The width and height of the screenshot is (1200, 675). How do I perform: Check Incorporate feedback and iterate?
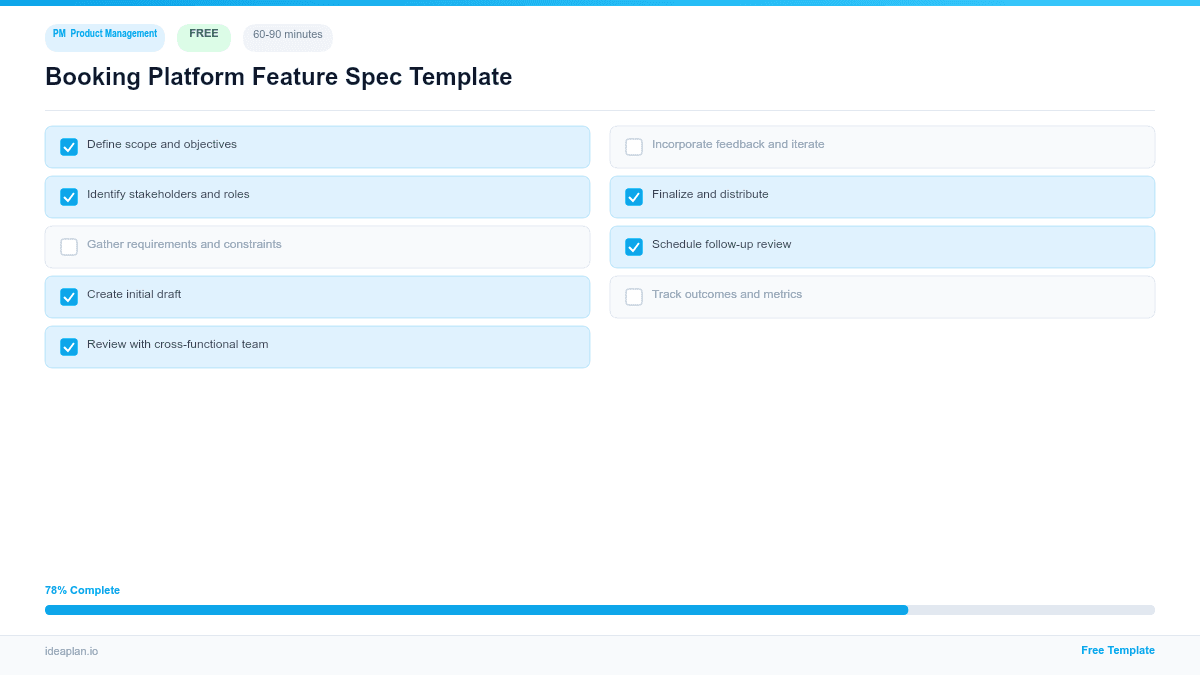click(634, 146)
